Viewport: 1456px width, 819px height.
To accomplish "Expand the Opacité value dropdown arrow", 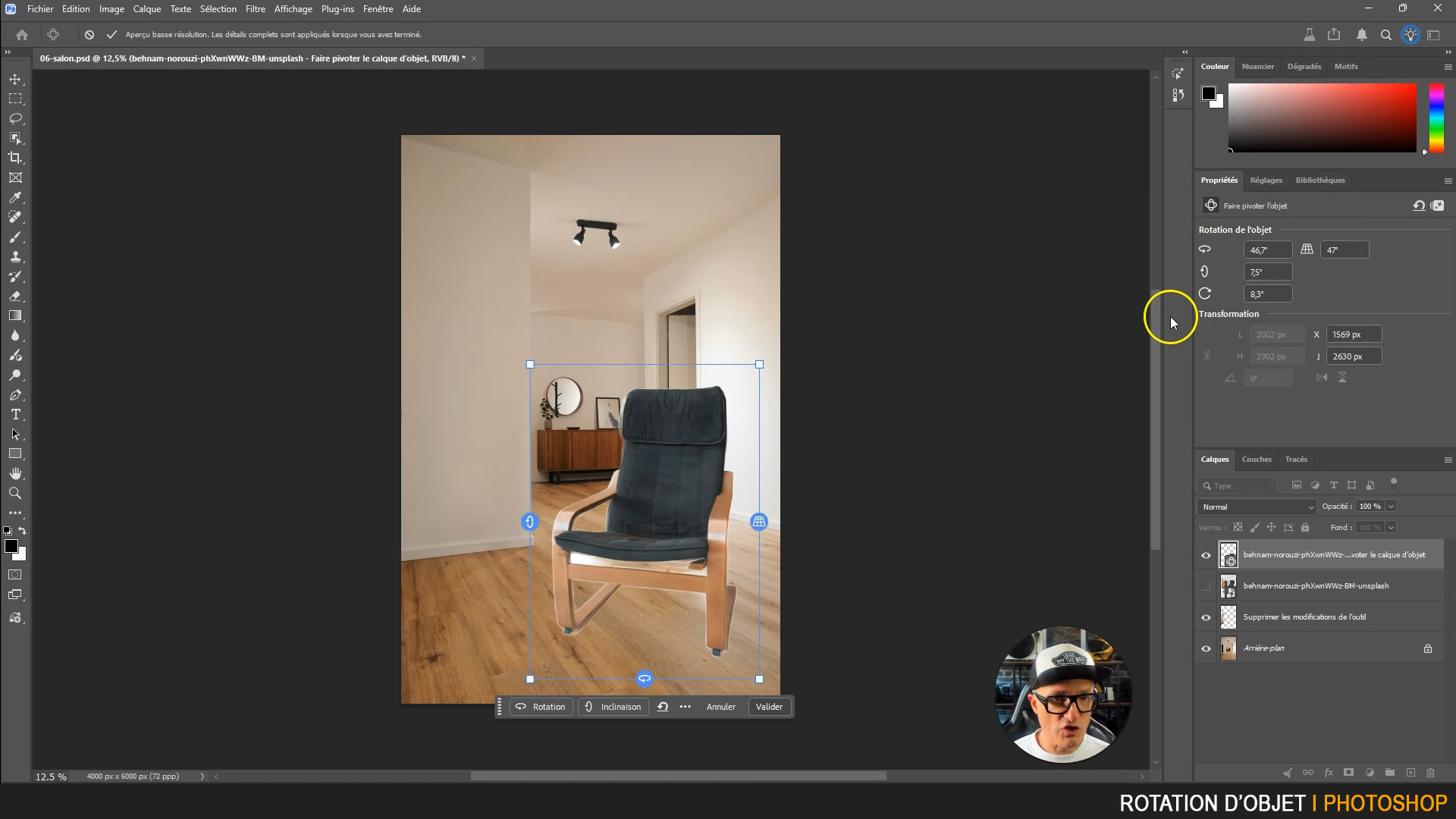I will [x=1391, y=507].
